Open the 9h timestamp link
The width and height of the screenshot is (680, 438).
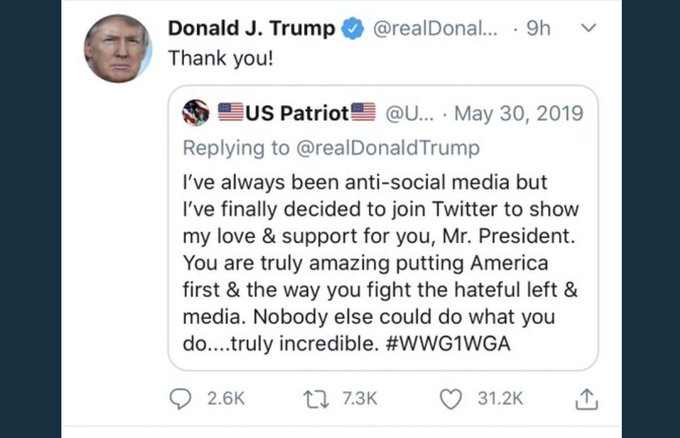538,30
